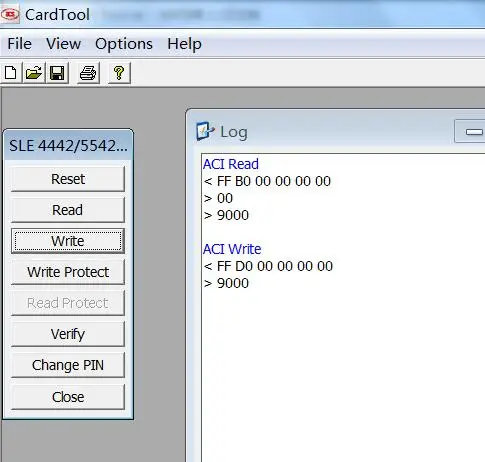
Task: Click the Log window title text
Action: click(x=234, y=132)
